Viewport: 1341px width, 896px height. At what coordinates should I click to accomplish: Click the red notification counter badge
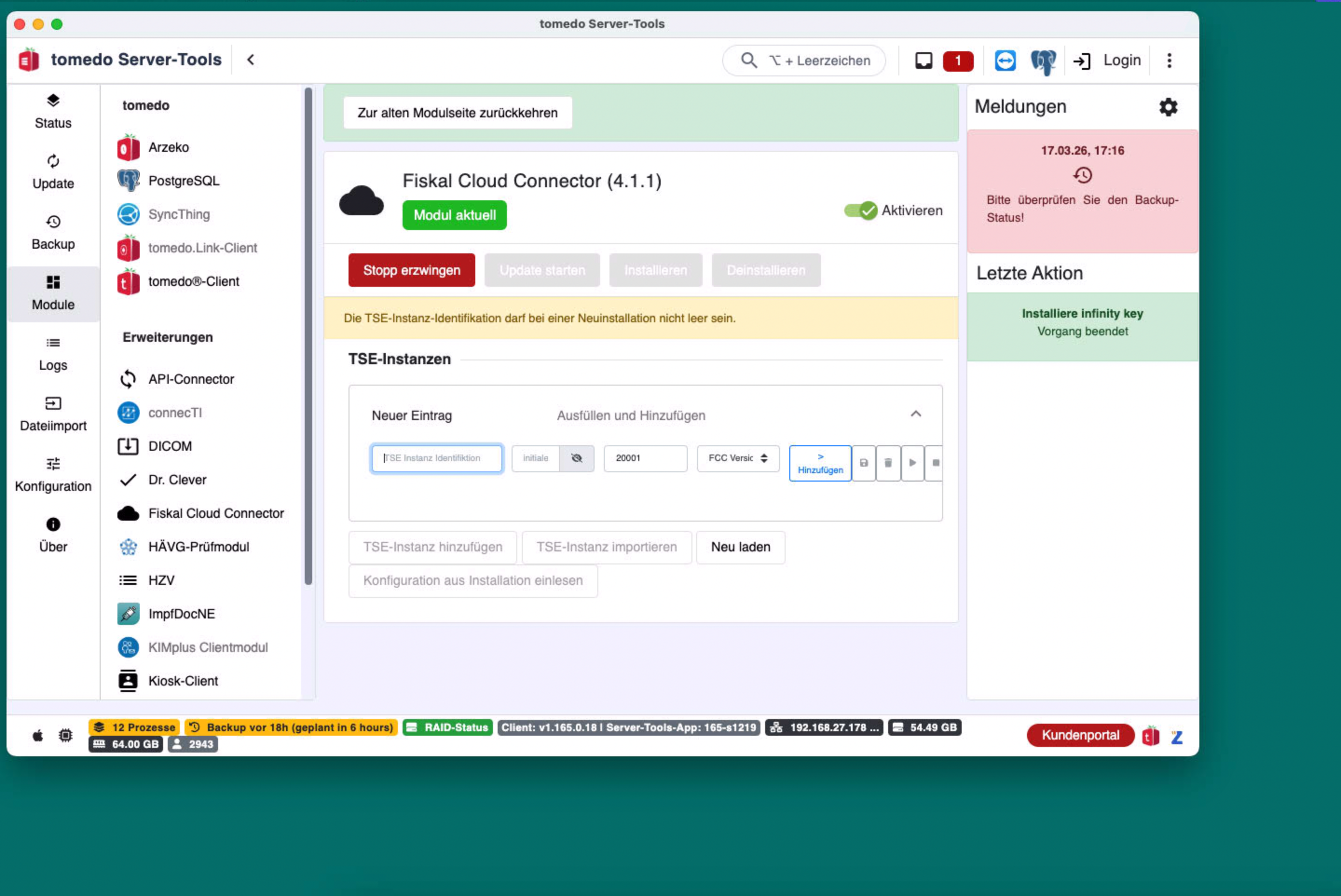point(958,61)
